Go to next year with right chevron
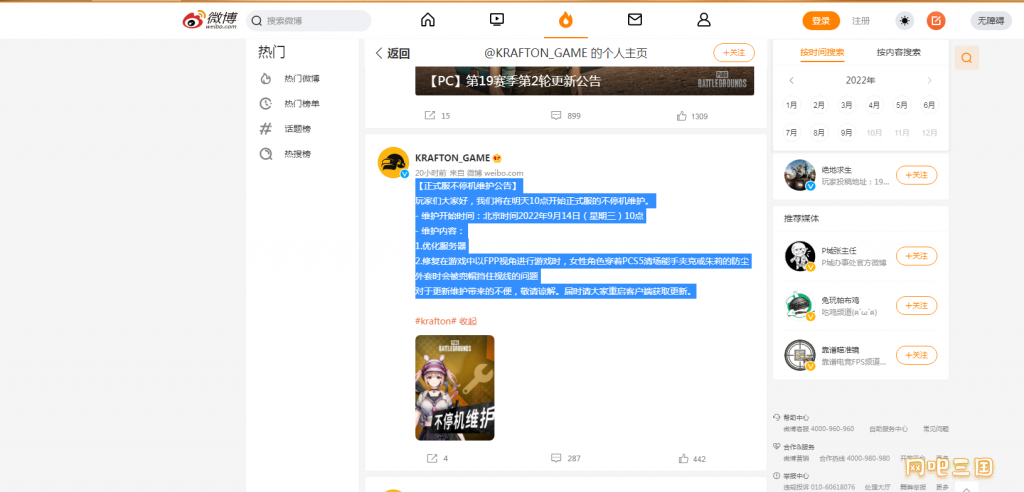The height and width of the screenshot is (492, 1024). (x=929, y=80)
